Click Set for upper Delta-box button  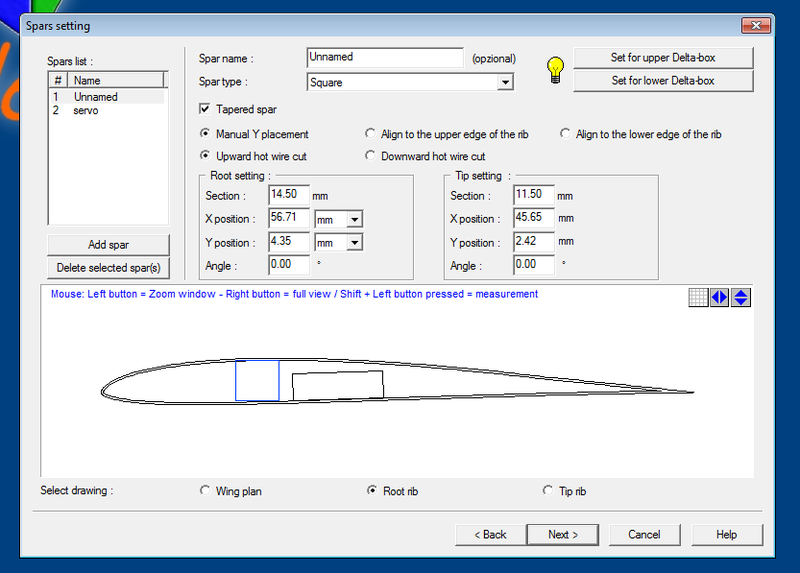pos(663,57)
